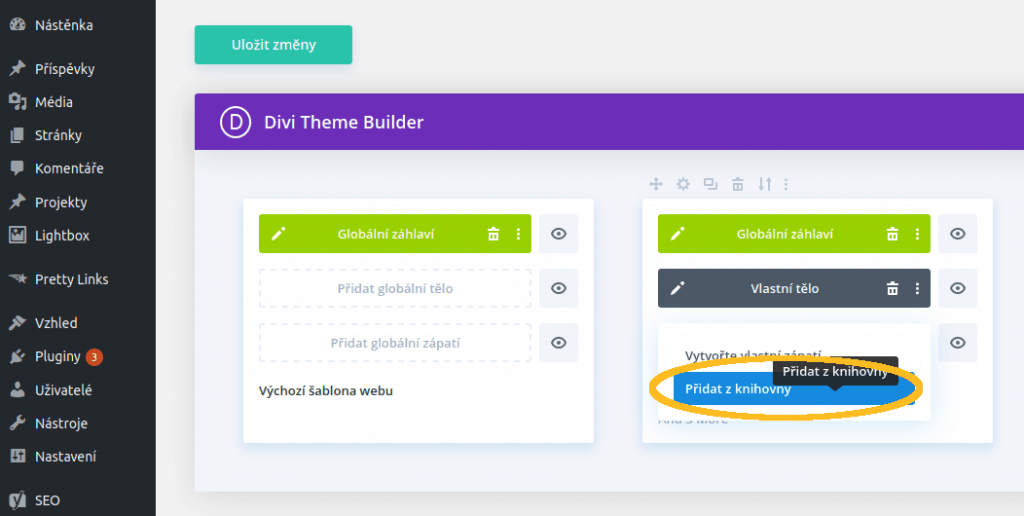Toggle default template footer visibility eye
The height and width of the screenshot is (516, 1024).
click(558, 343)
